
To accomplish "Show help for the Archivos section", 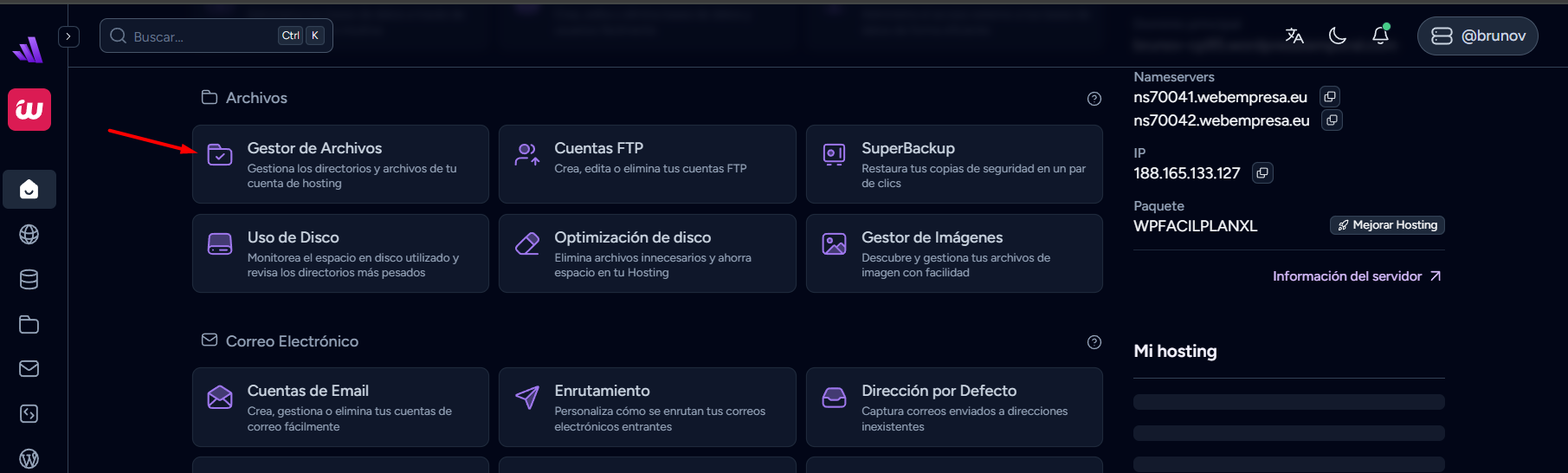I will (1094, 99).
